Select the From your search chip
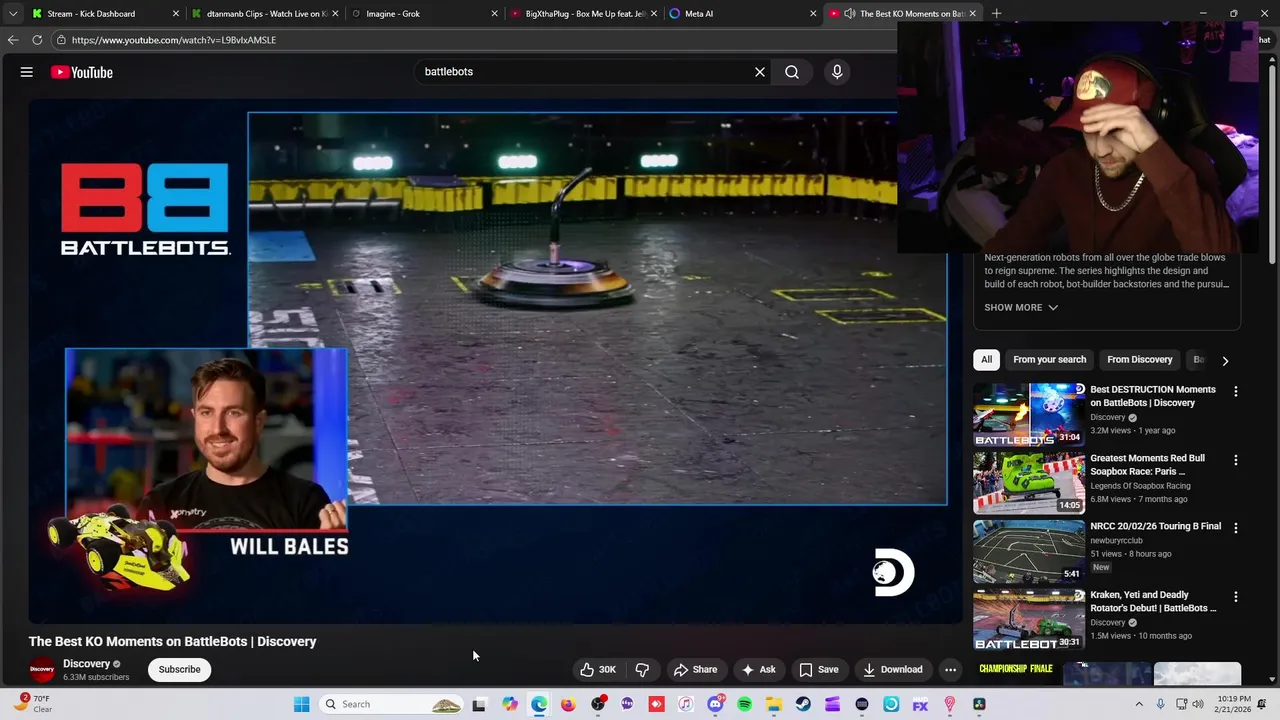1280x720 pixels. pos(1049,359)
